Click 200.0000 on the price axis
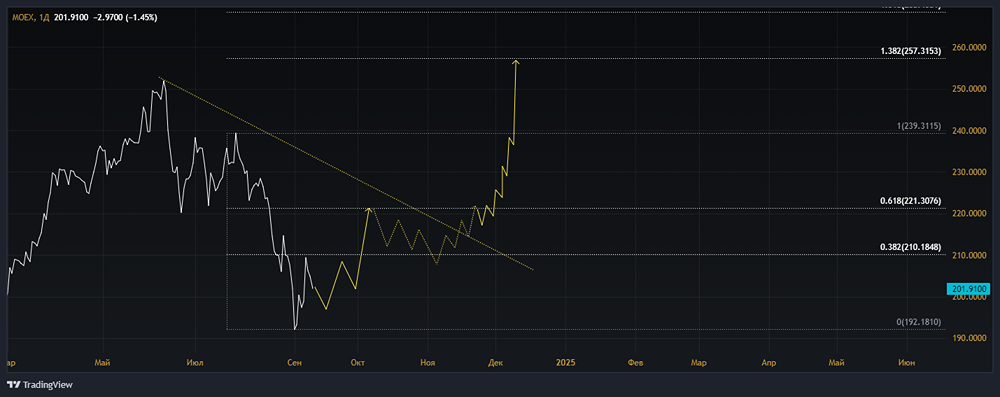The image size is (1000, 397). click(x=969, y=297)
